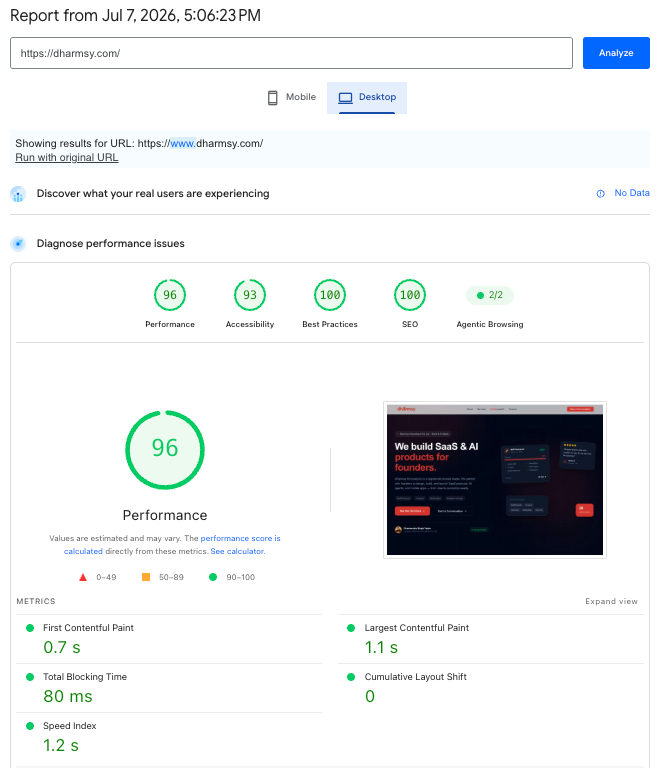
Task: Click the green dot beside Speed Index
Action: pos(30,726)
